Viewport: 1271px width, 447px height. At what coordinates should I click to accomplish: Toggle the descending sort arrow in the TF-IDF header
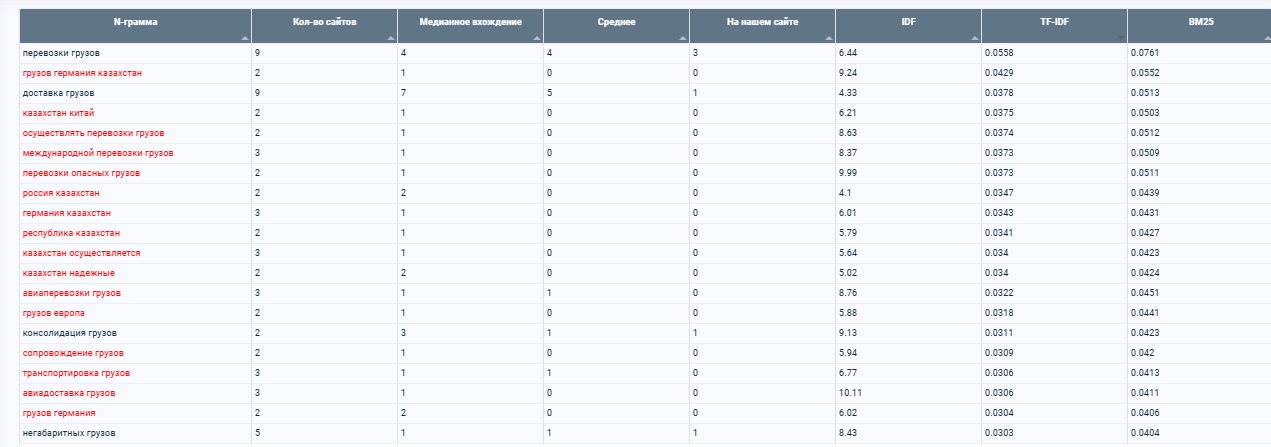(1121, 38)
